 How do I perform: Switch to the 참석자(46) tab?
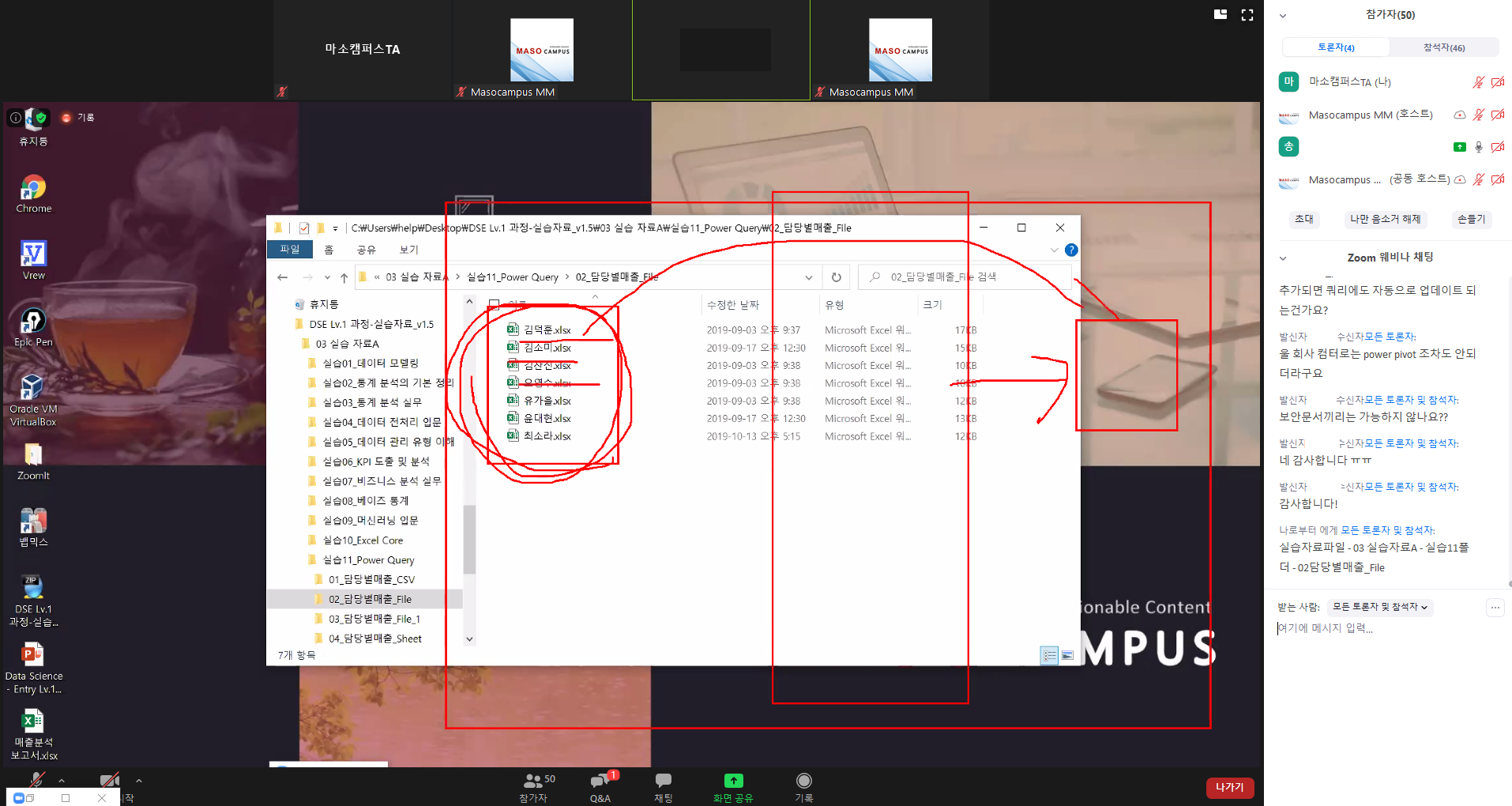(1443, 47)
